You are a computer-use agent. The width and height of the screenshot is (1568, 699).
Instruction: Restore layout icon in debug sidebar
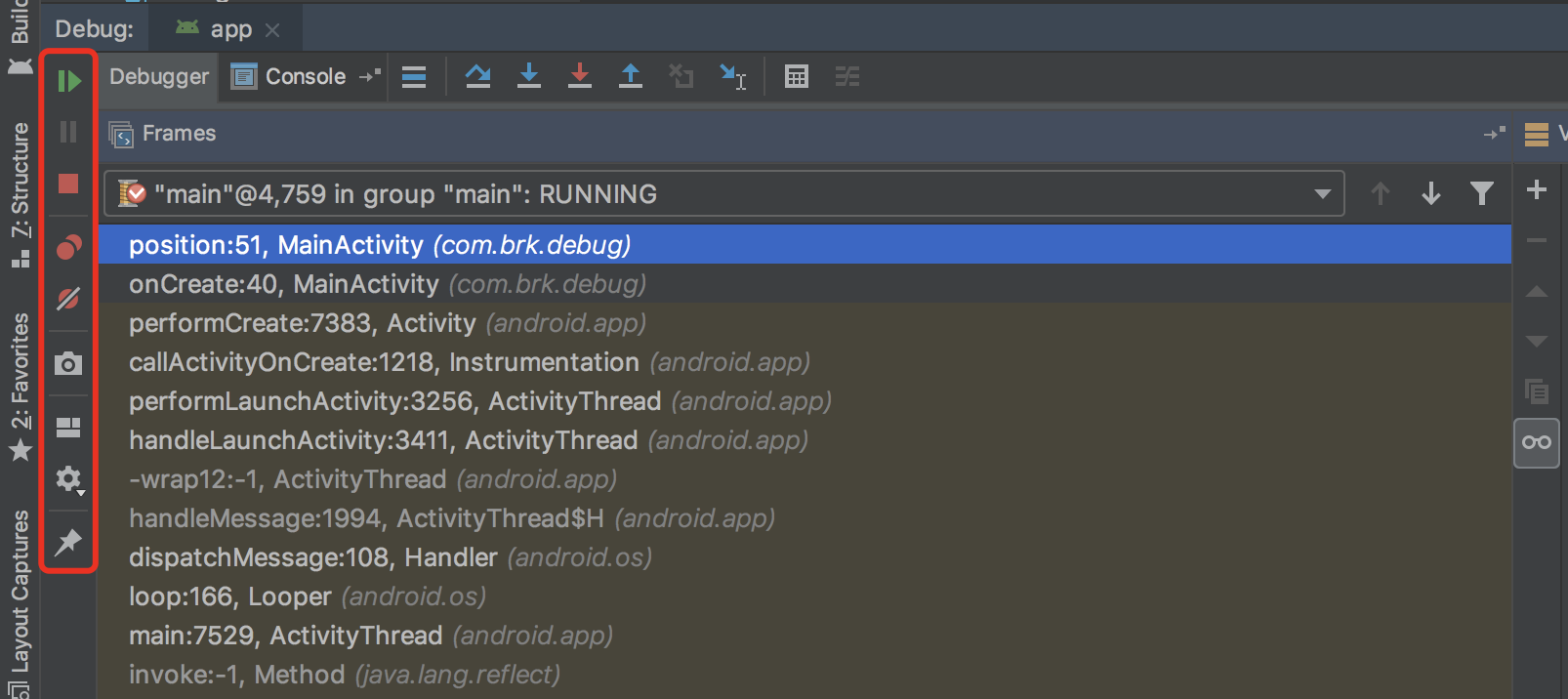click(68, 428)
